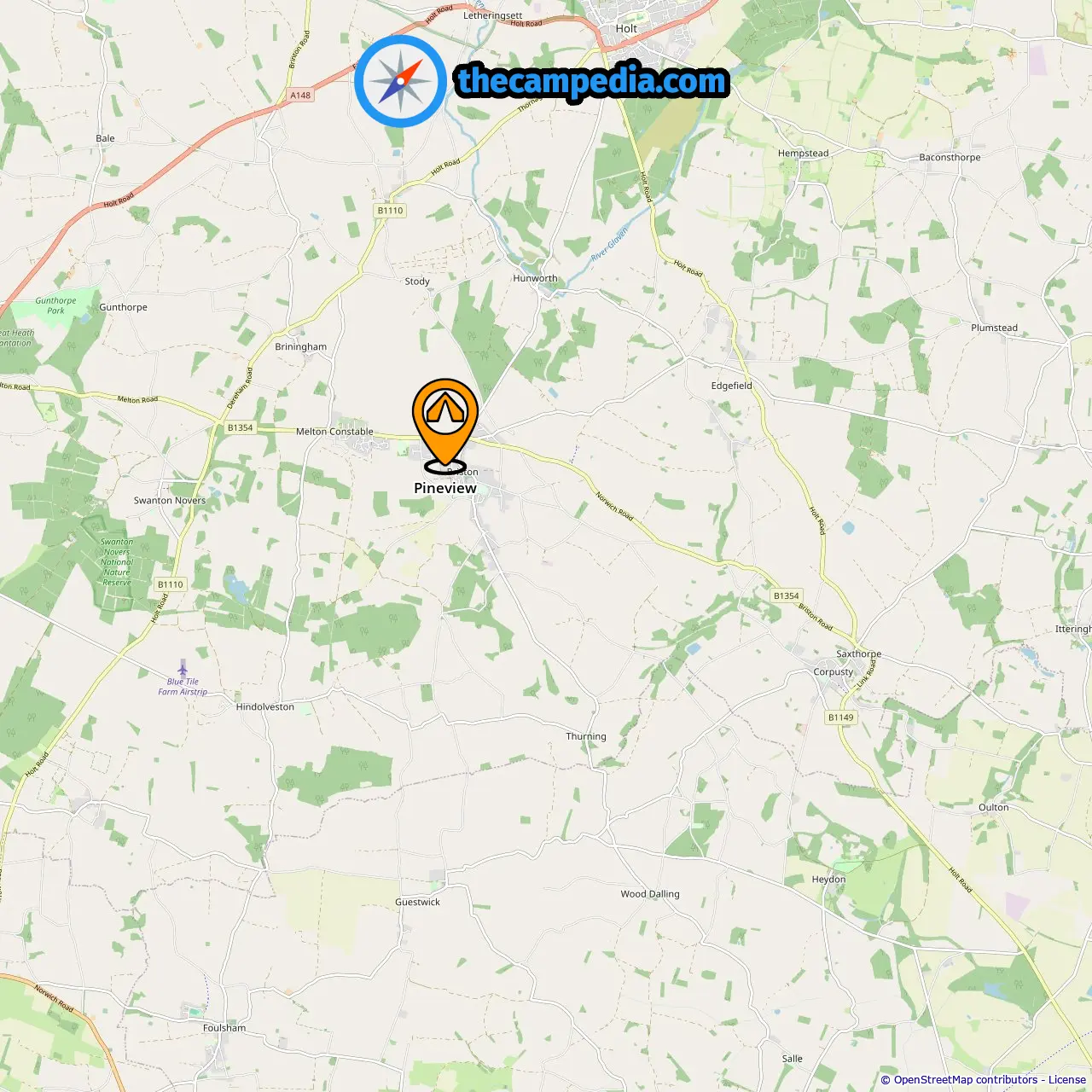This screenshot has width=1092, height=1092.
Task: Click the B1354 shield near Melton Constable
Action: (241, 427)
